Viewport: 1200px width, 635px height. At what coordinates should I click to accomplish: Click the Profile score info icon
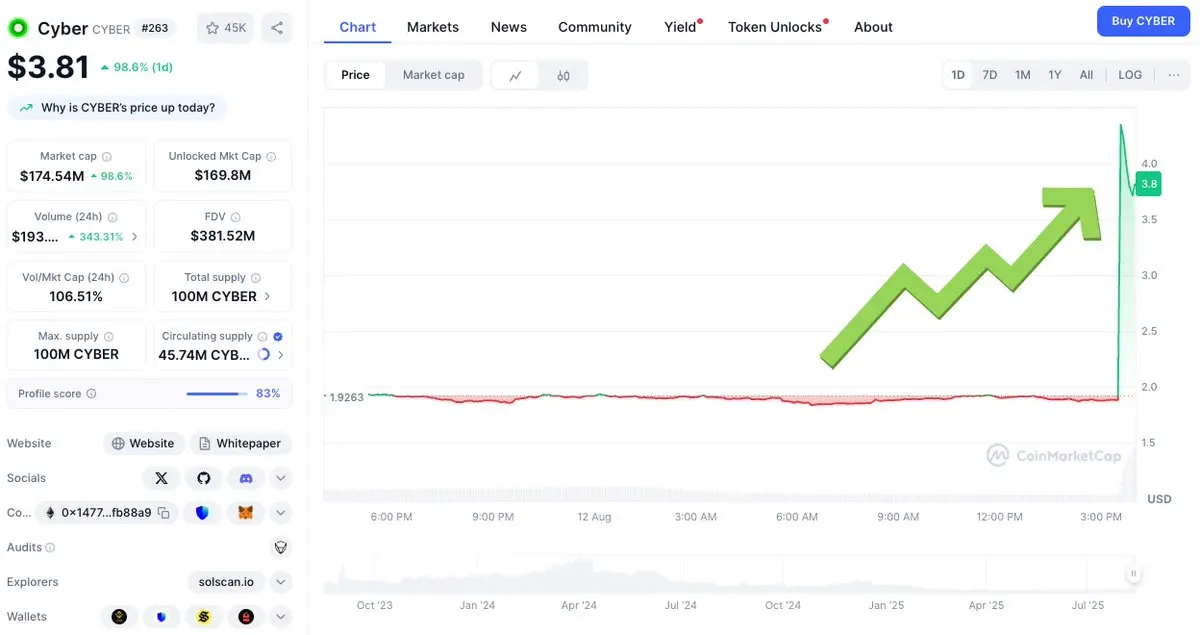tap(91, 394)
